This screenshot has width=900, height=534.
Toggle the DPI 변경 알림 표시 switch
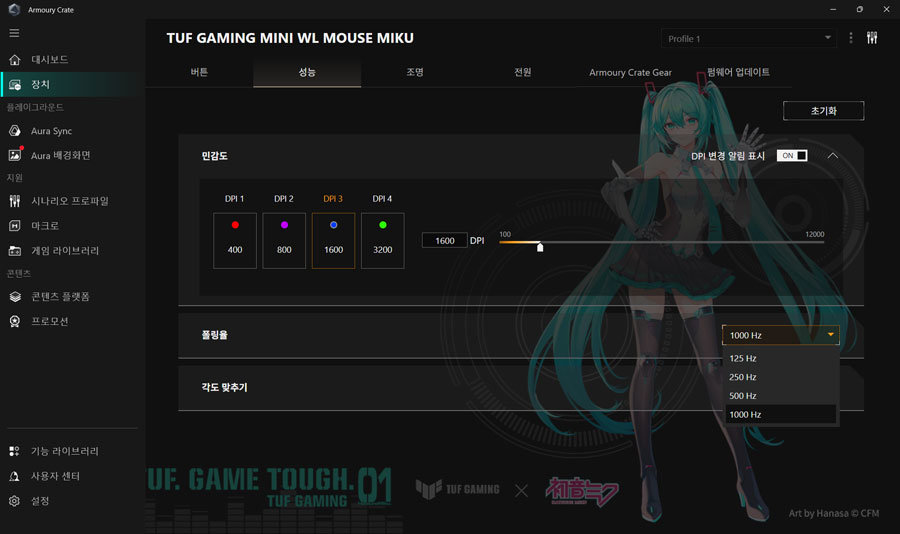click(791, 156)
